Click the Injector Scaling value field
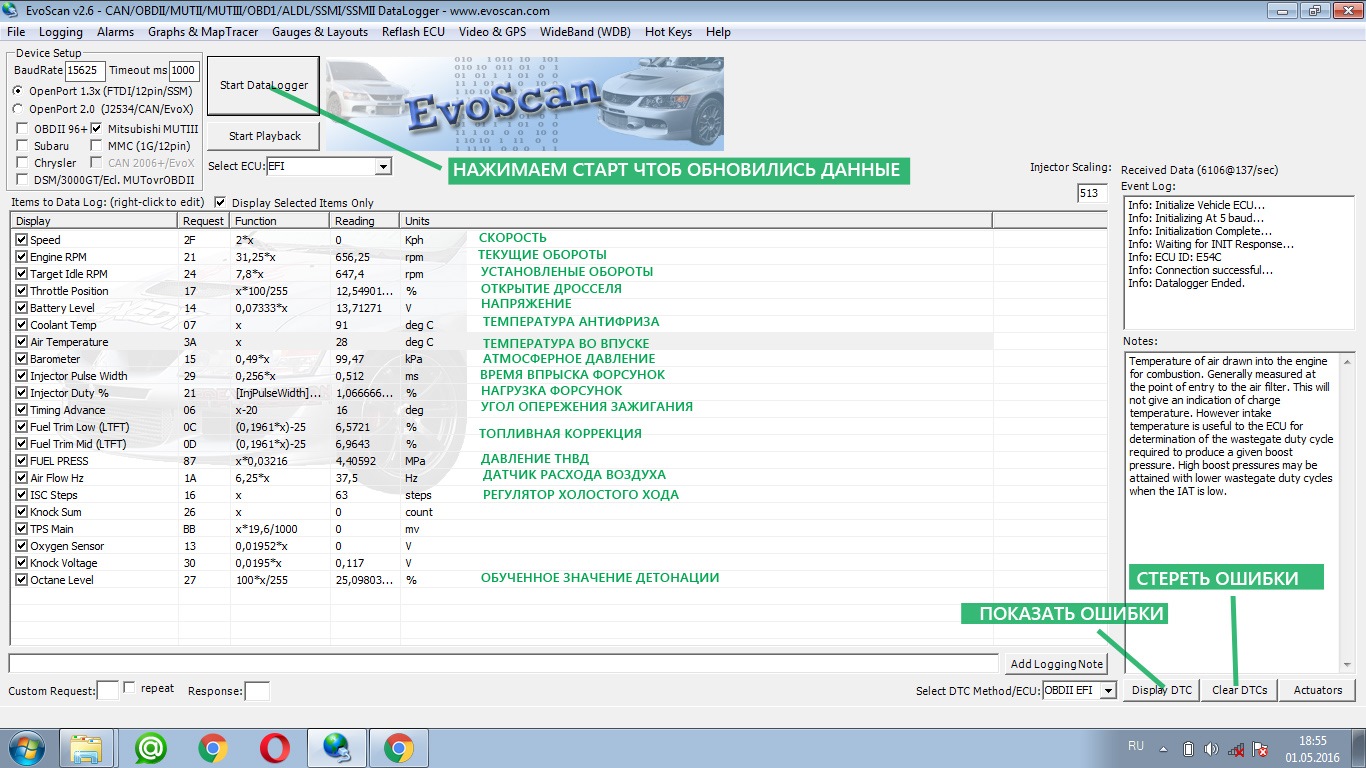Screen dimensions: 1366x768 pyautogui.click(x=1092, y=194)
